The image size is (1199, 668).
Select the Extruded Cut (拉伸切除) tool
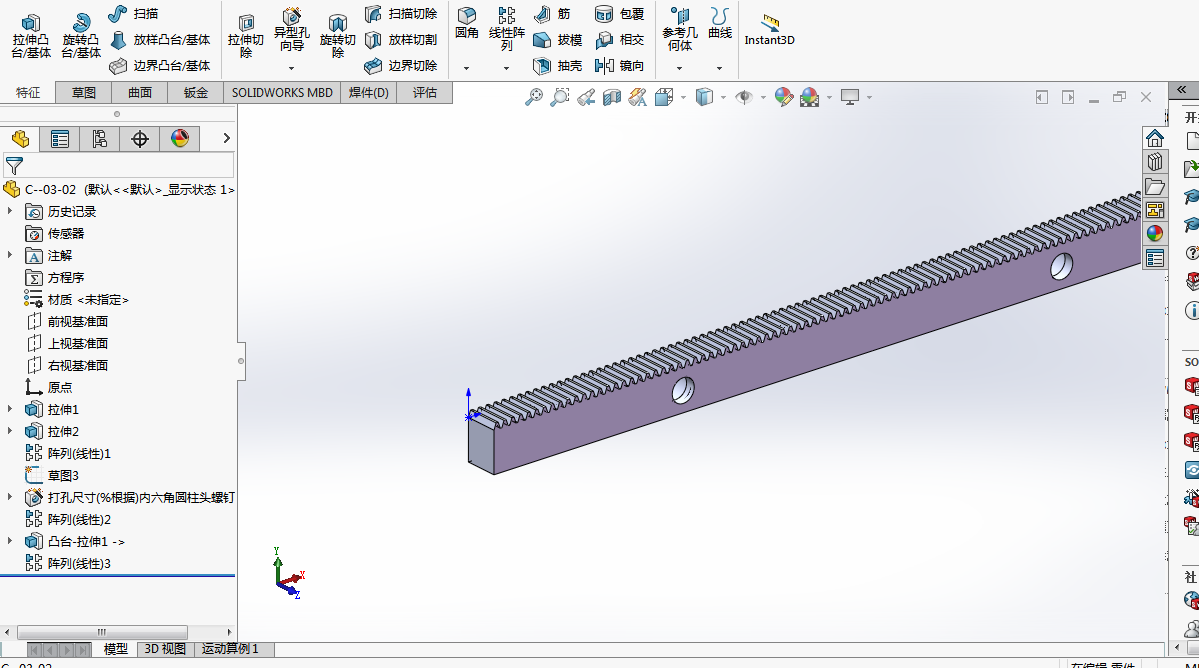(245, 35)
